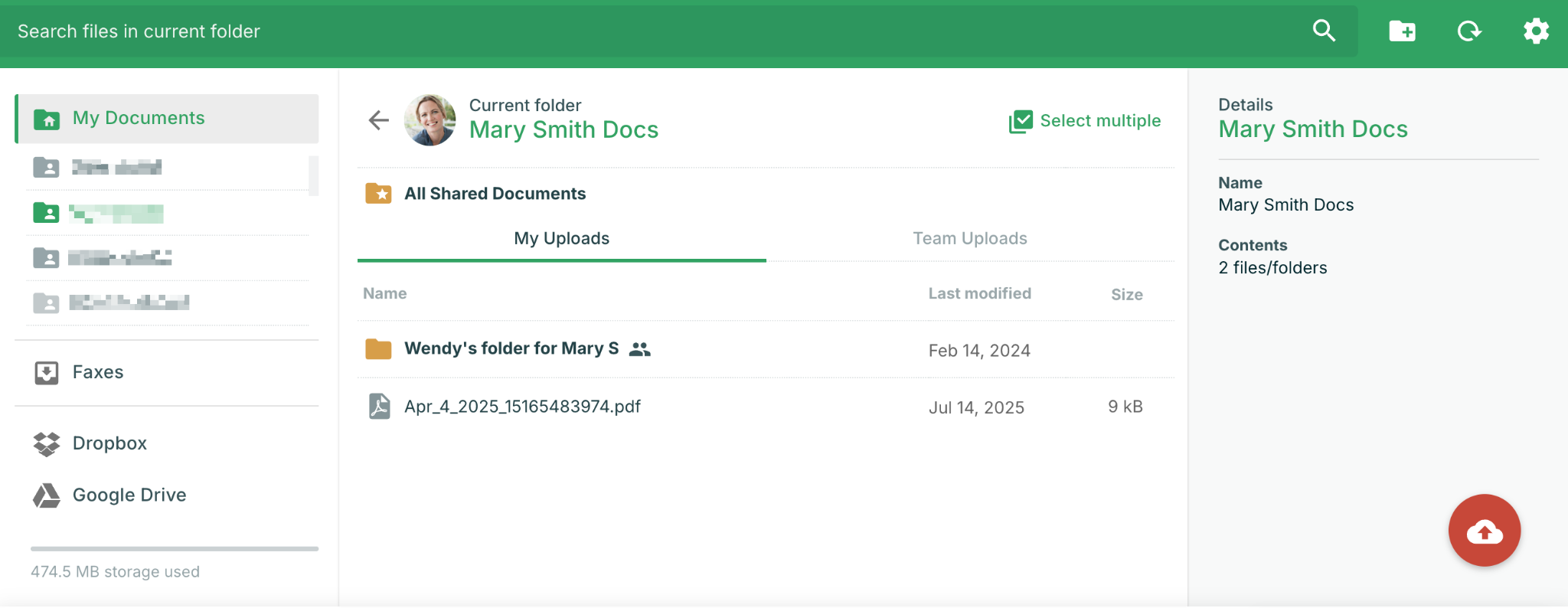
Task: Open Dropbox from the sidebar
Action: click(x=109, y=443)
